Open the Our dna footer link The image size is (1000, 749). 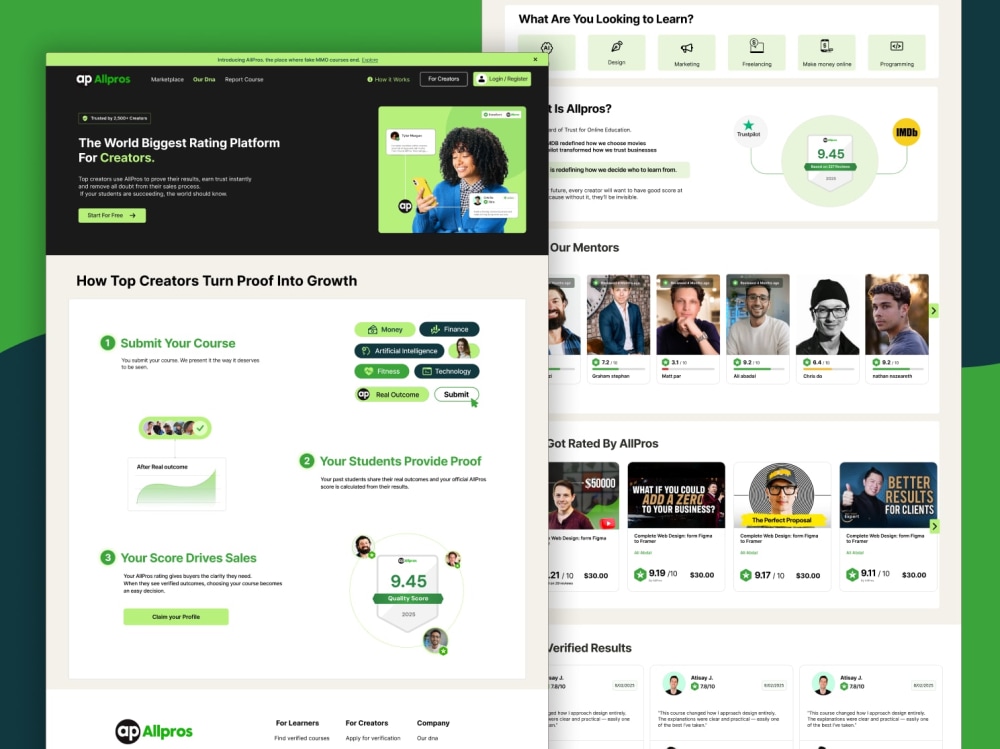[x=427, y=738]
